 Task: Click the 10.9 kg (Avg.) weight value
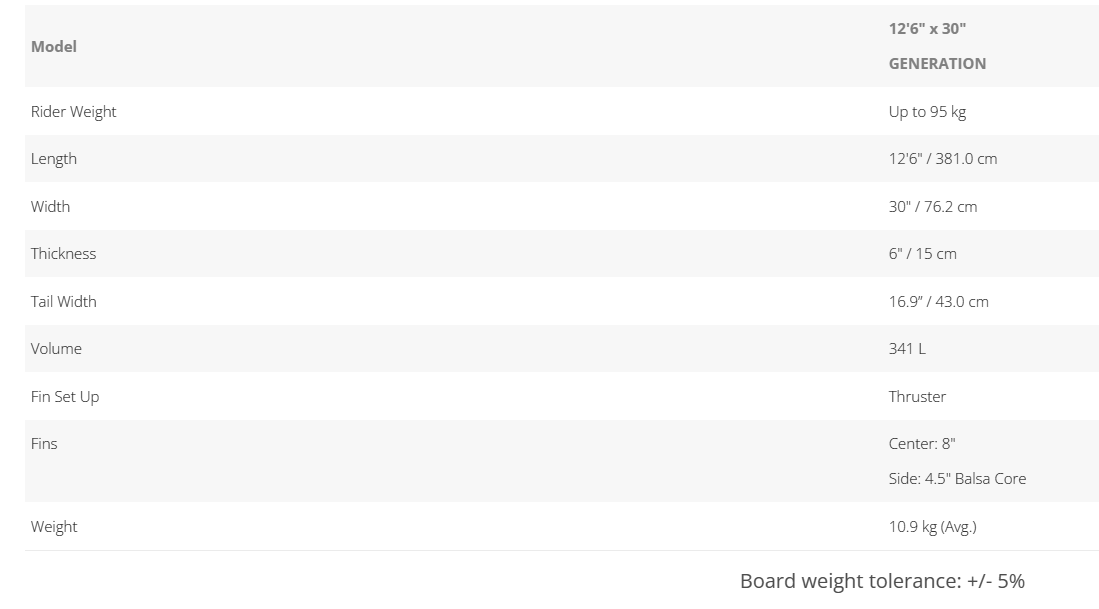click(932, 526)
